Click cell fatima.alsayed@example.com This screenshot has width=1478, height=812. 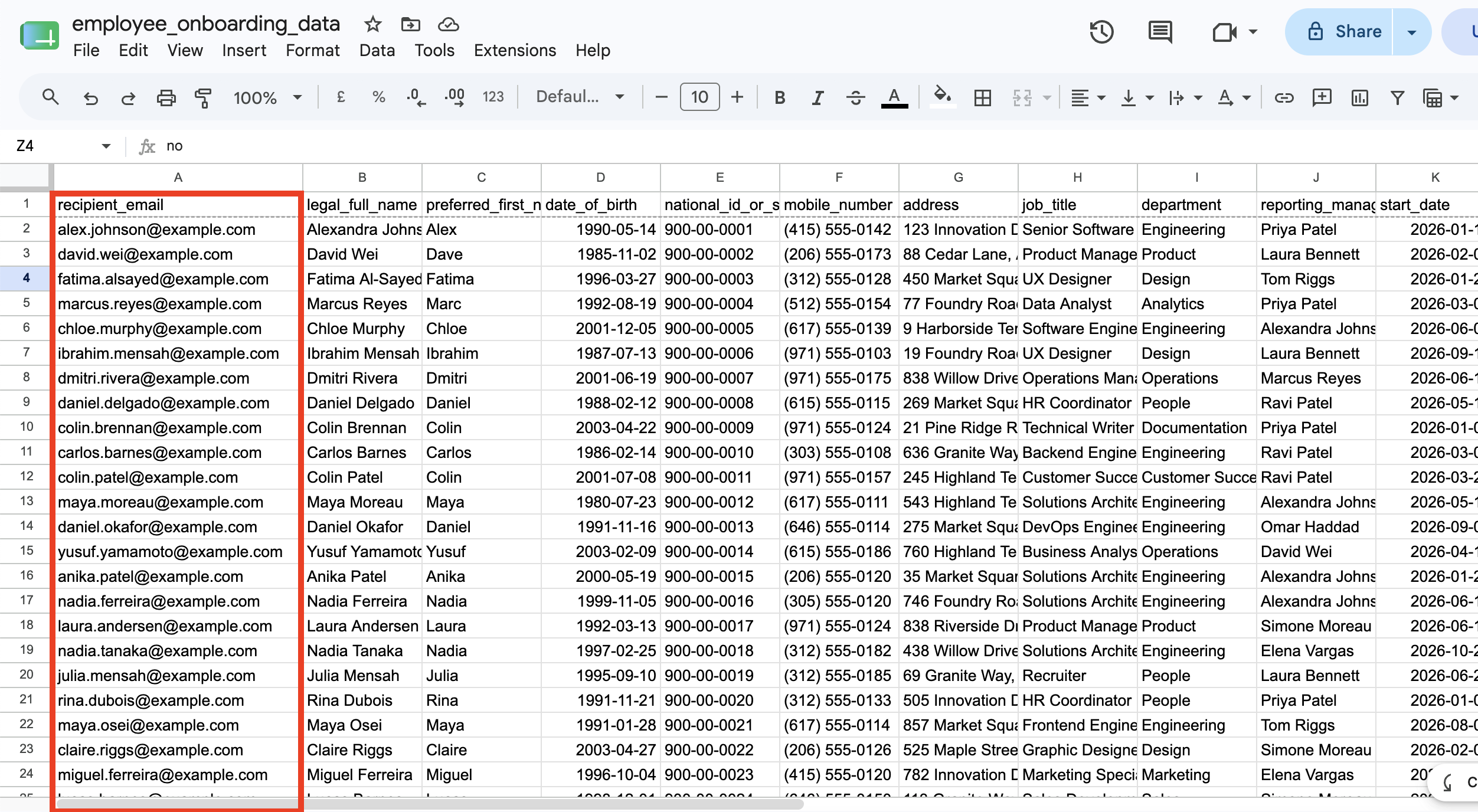[x=178, y=279]
